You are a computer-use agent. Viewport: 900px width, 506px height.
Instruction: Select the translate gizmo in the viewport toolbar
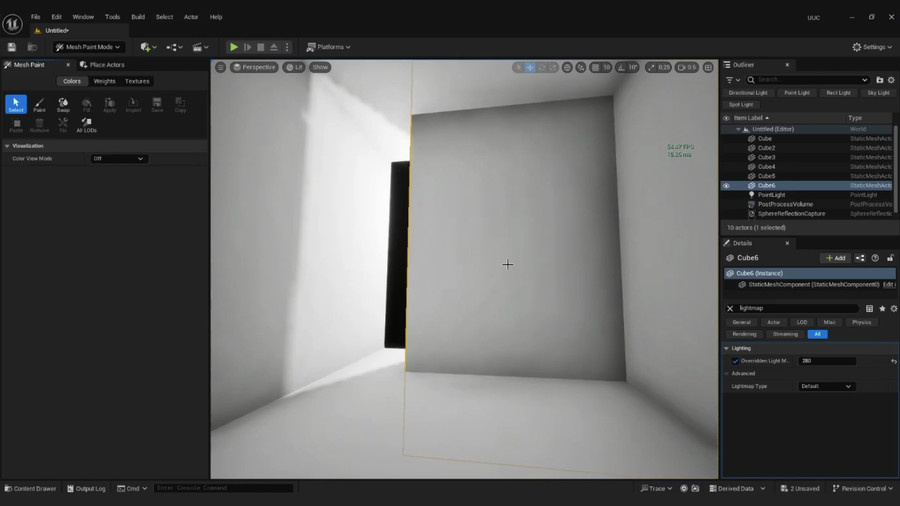point(530,67)
